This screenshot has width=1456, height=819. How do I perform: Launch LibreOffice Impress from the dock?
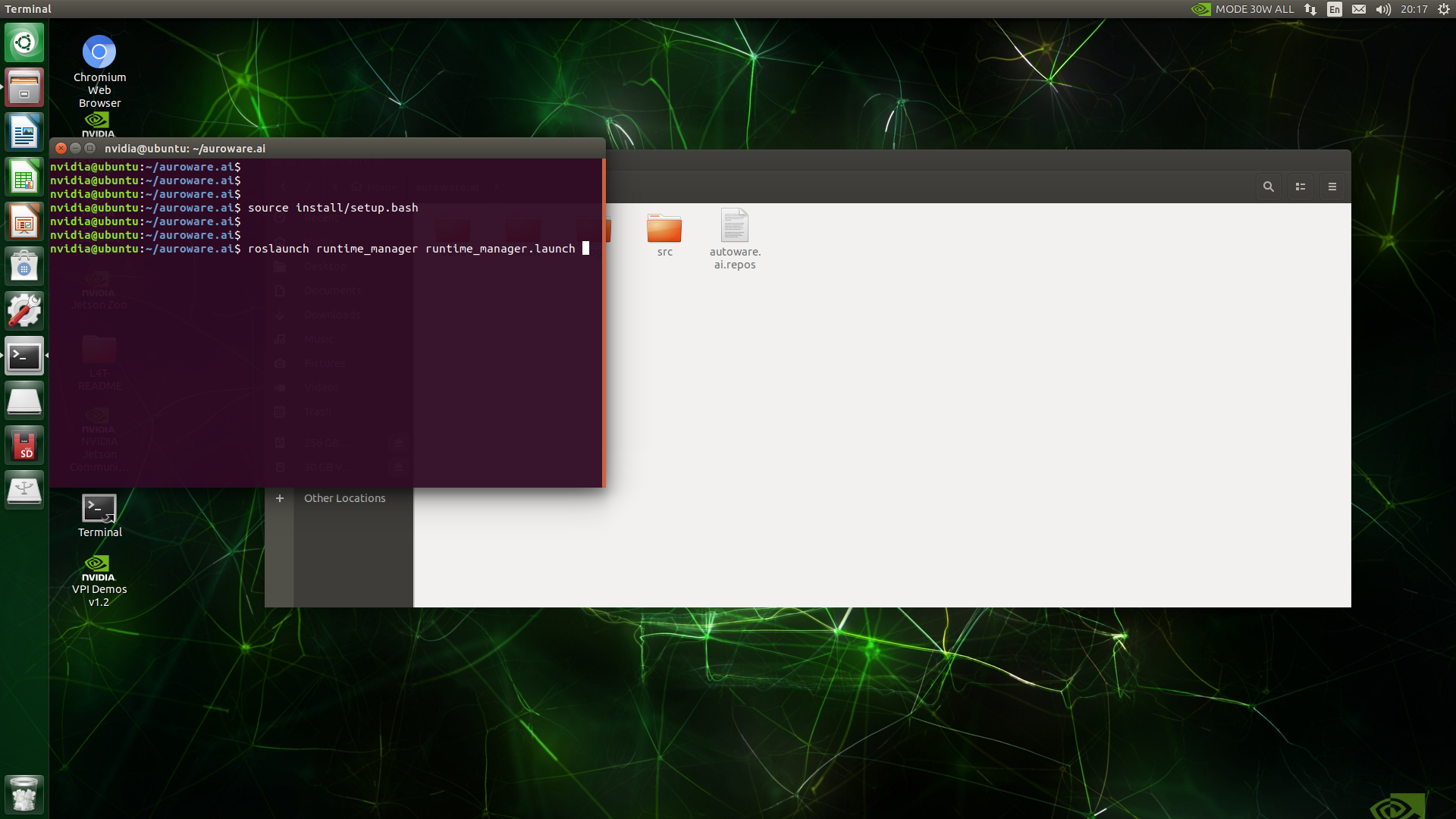(24, 221)
